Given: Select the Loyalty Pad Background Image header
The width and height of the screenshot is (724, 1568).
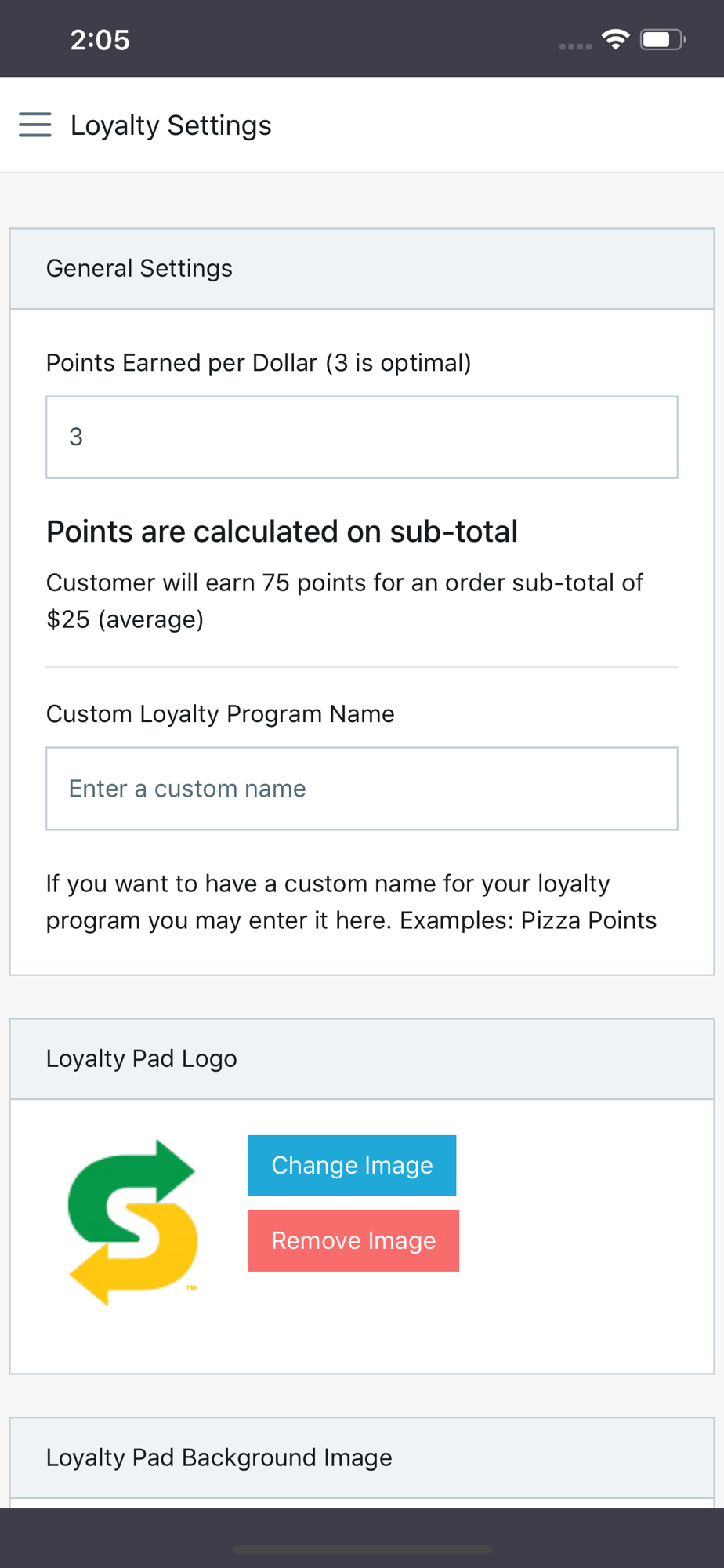Looking at the screenshot, I should pyautogui.click(x=219, y=1457).
